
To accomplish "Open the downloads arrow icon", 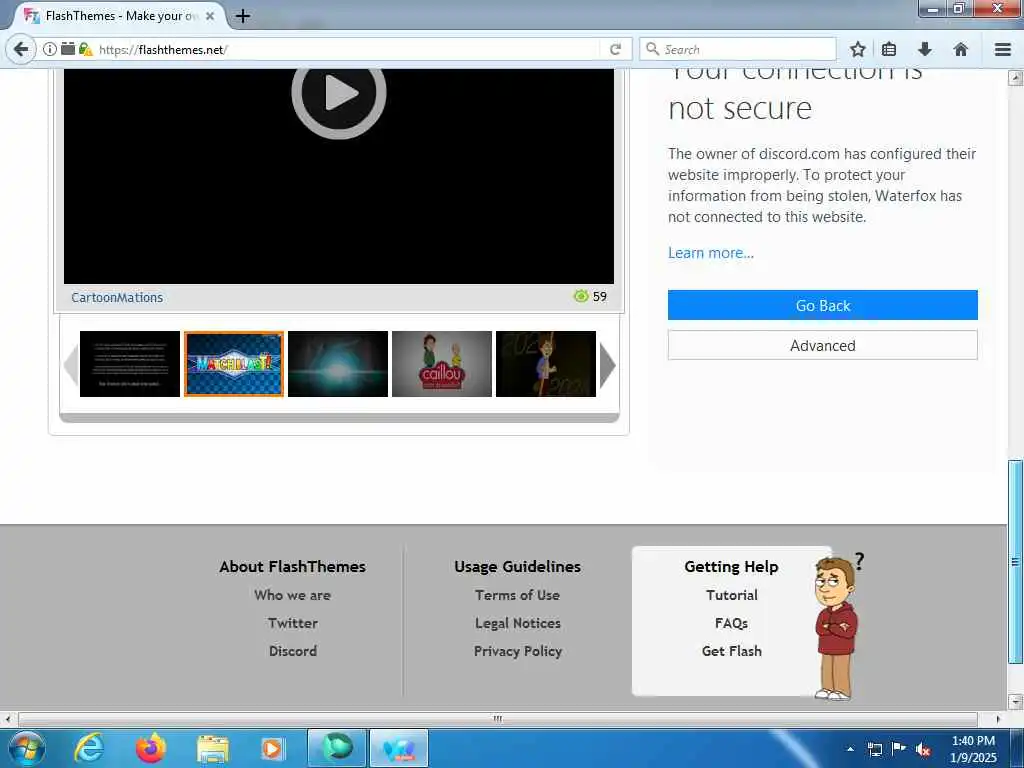I will click(925, 49).
